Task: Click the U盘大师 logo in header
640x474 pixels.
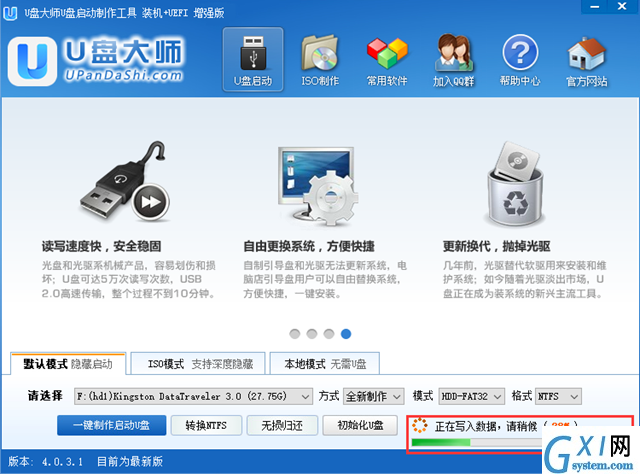Action: pyautogui.click(x=96, y=60)
